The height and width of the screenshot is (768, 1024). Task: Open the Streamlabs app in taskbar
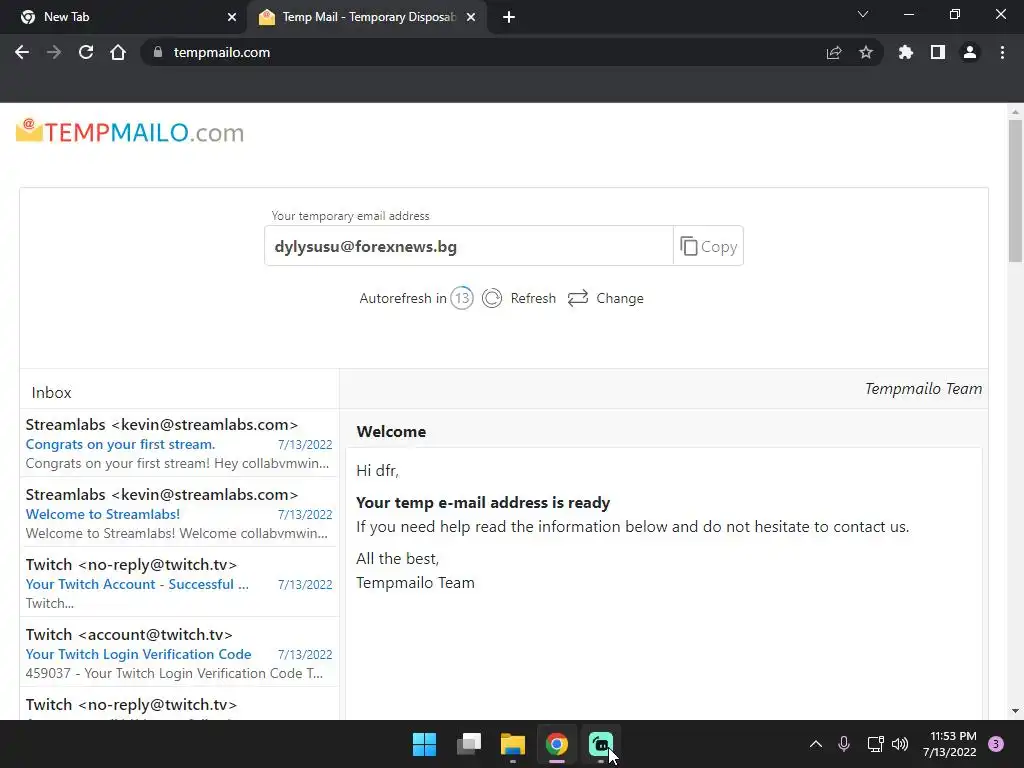[601, 744]
